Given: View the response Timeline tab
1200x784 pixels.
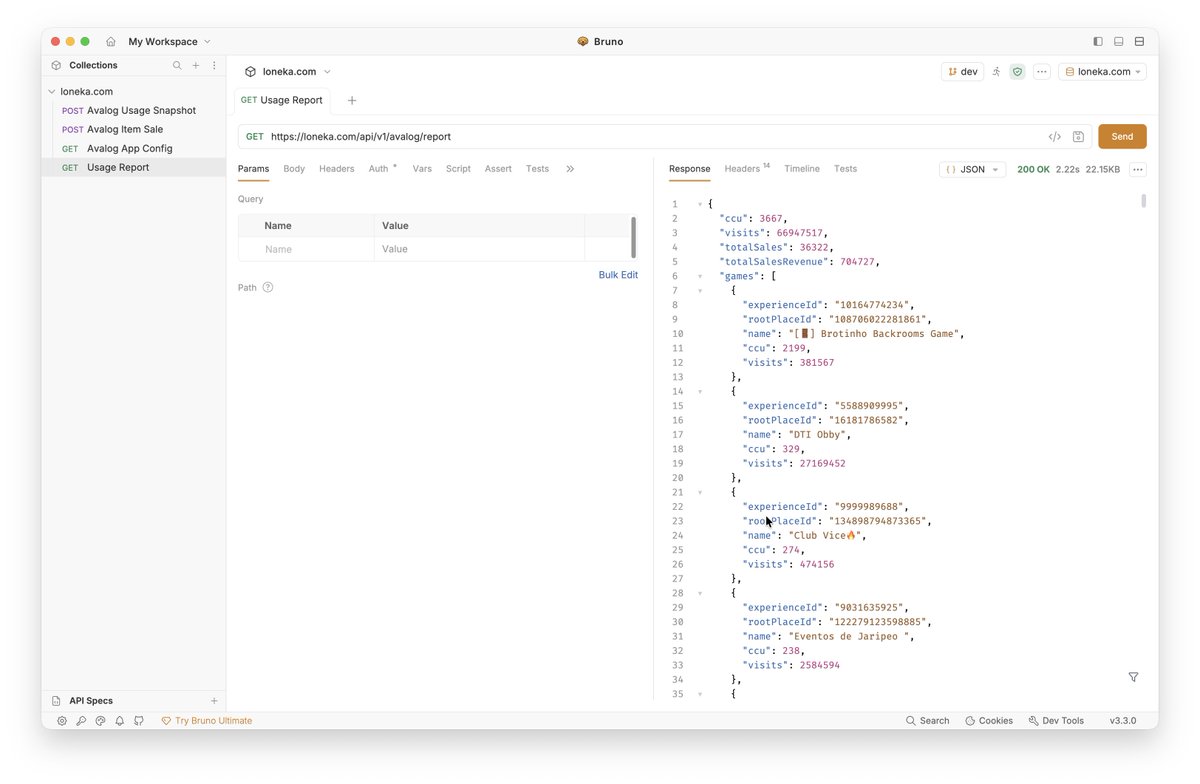Looking at the screenshot, I should coord(802,169).
